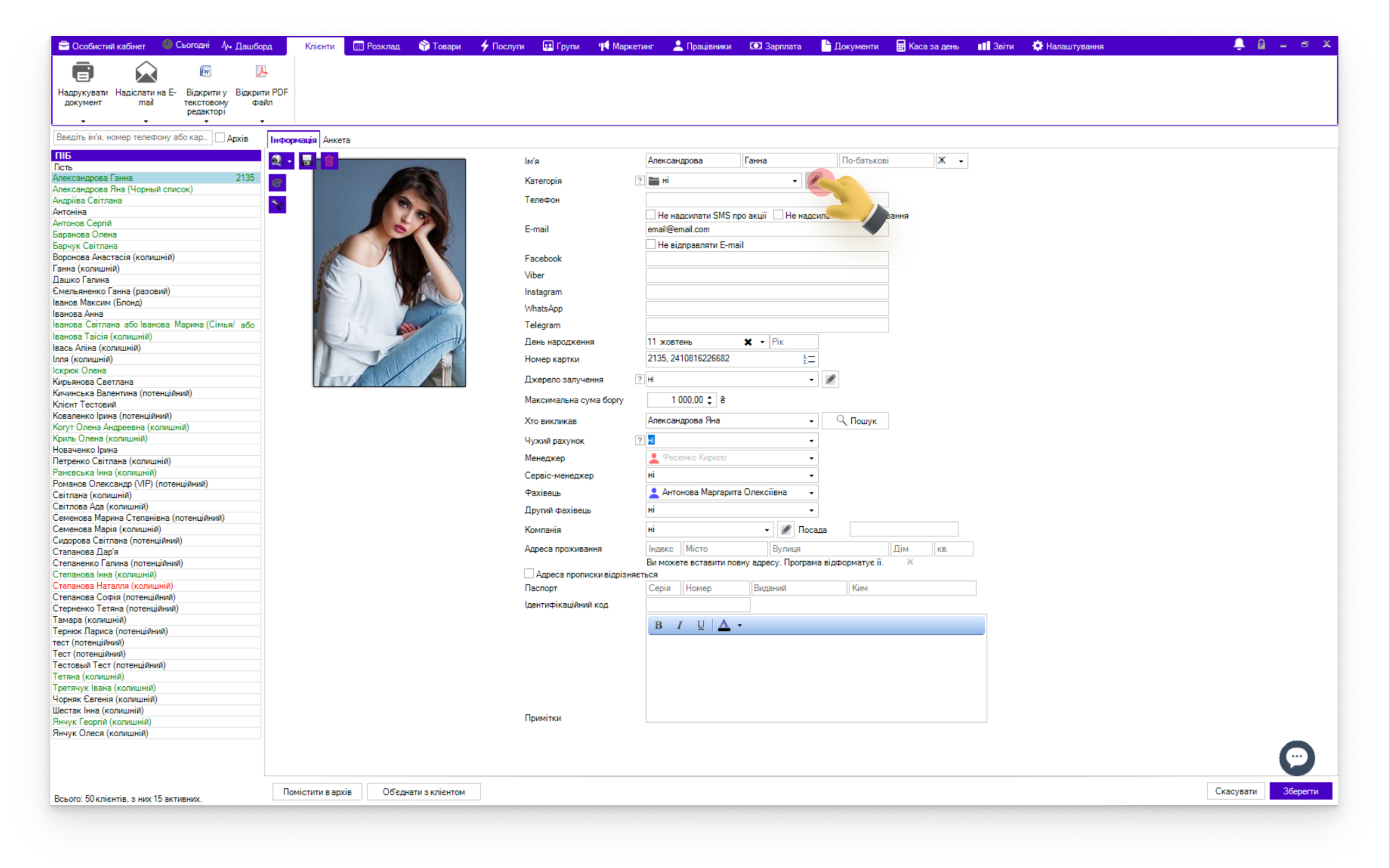Open the Товари menu tab
The image size is (1389, 868).
click(x=439, y=46)
